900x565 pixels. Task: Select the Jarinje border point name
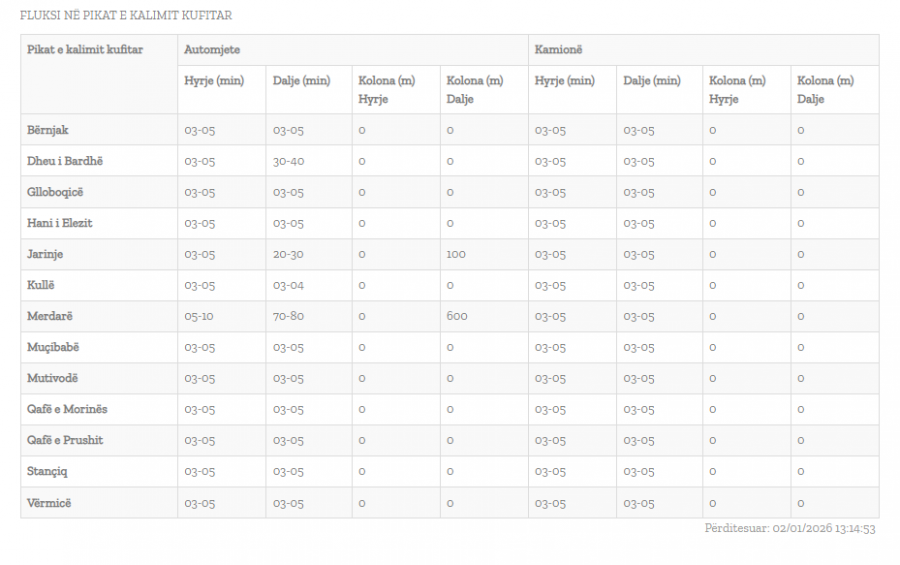(x=45, y=254)
